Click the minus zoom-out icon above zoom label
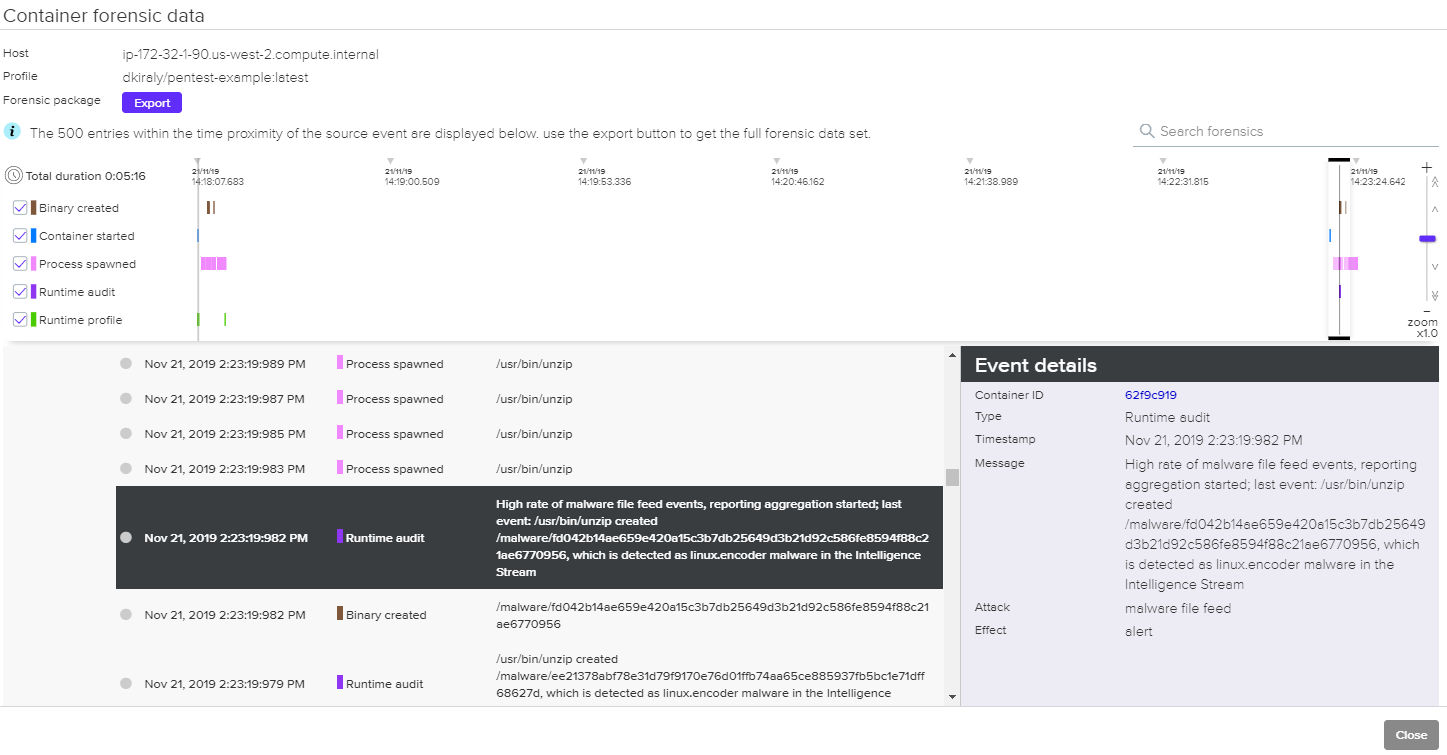This screenshot has width=1447, height=755. coord(1427,310)
